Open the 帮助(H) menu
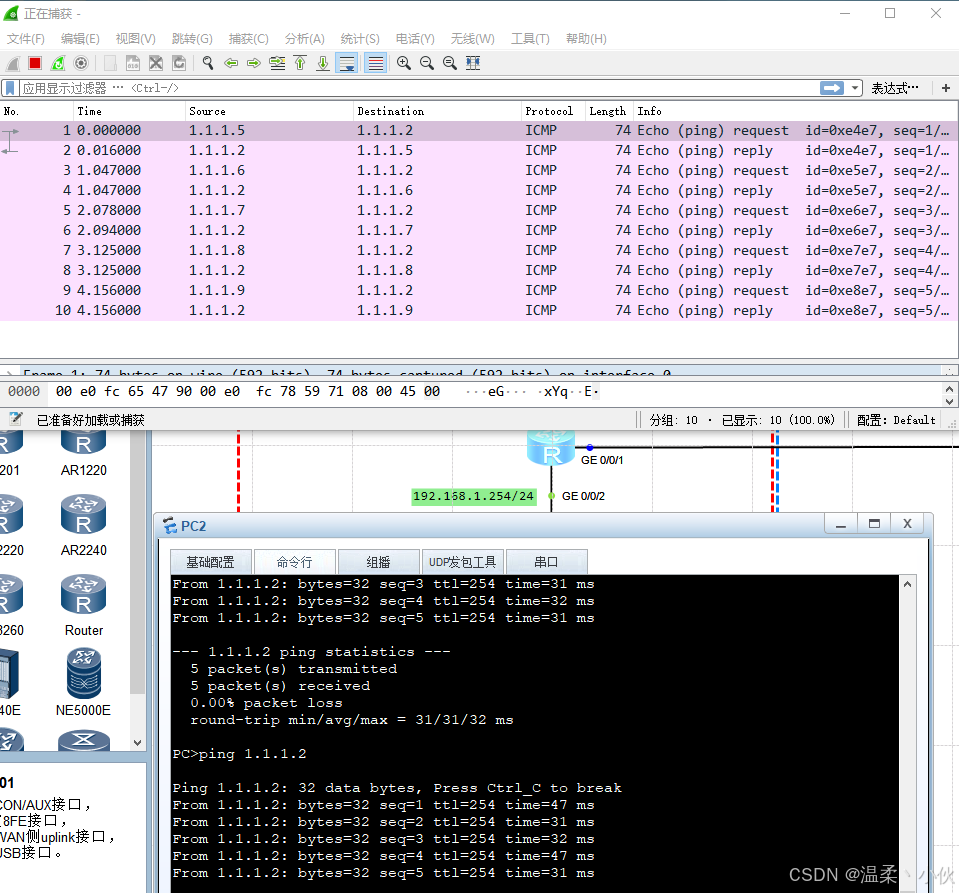 click(x=586, y=39)
